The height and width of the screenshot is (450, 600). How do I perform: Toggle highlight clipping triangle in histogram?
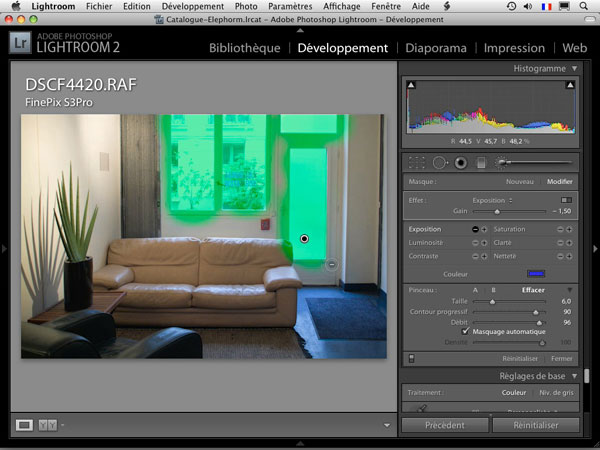pyautogui.click(x=570, y=85)
